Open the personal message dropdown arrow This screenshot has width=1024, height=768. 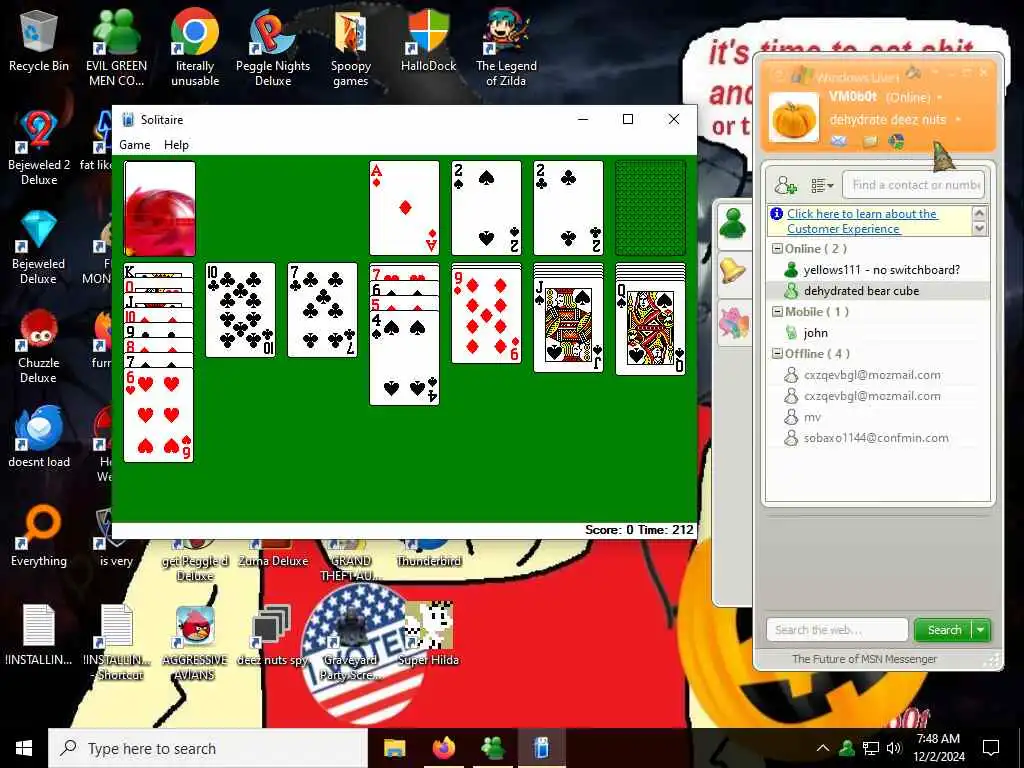958,120
